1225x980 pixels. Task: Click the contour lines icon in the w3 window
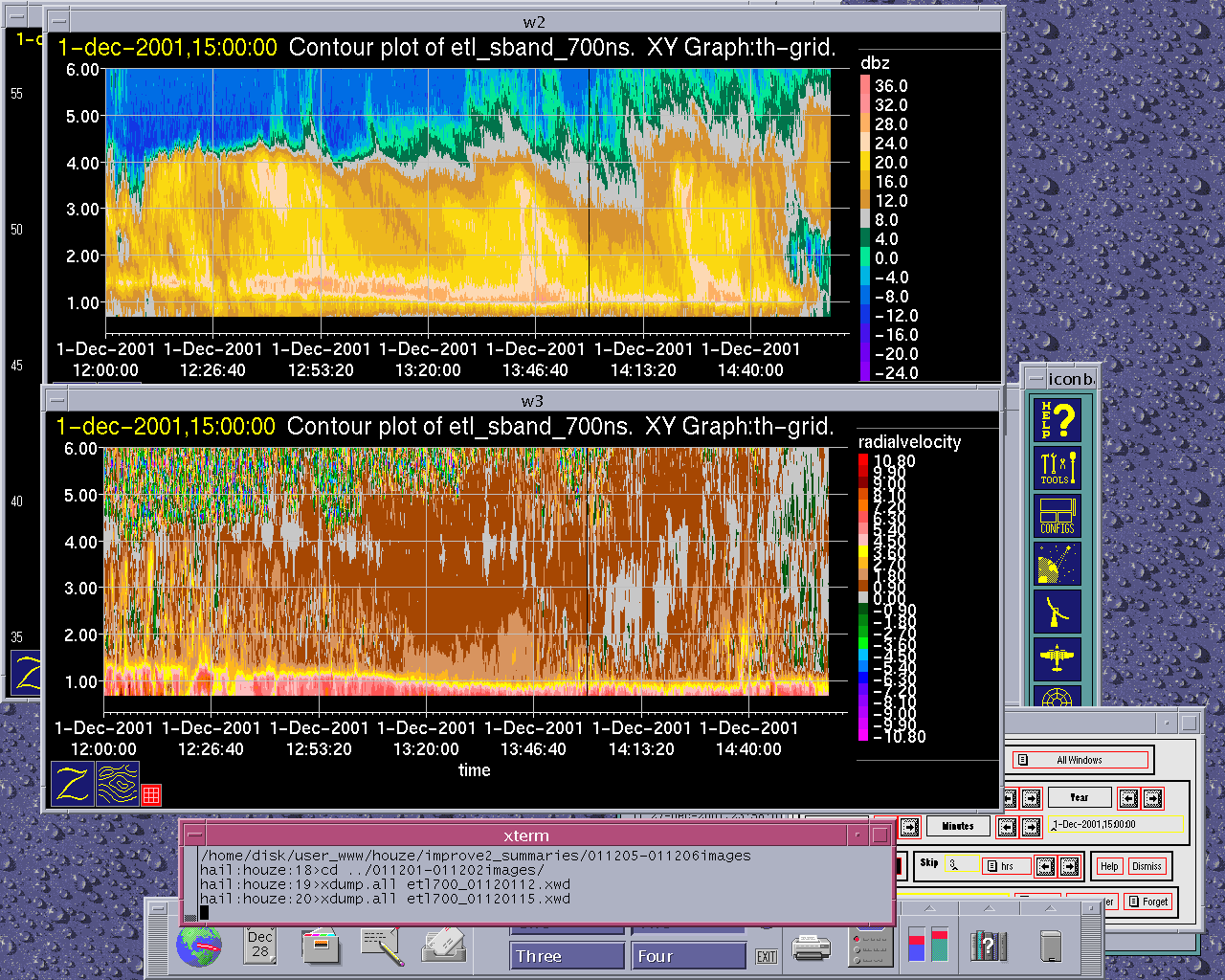point(118,784)
